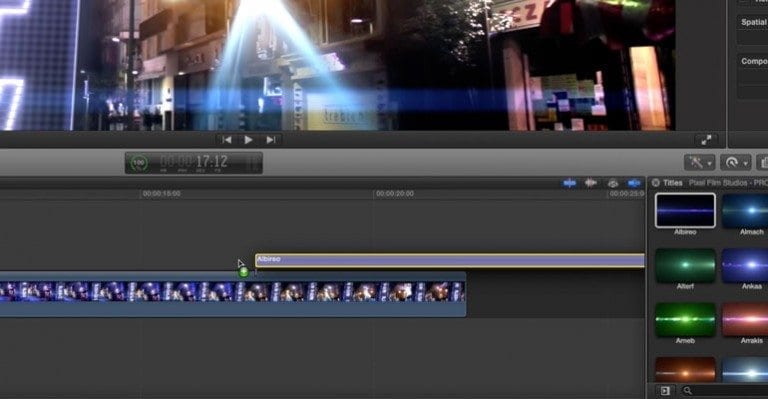Open the retime speed dropdown
The width and height of the screenshot is (768, 399).
735,163
